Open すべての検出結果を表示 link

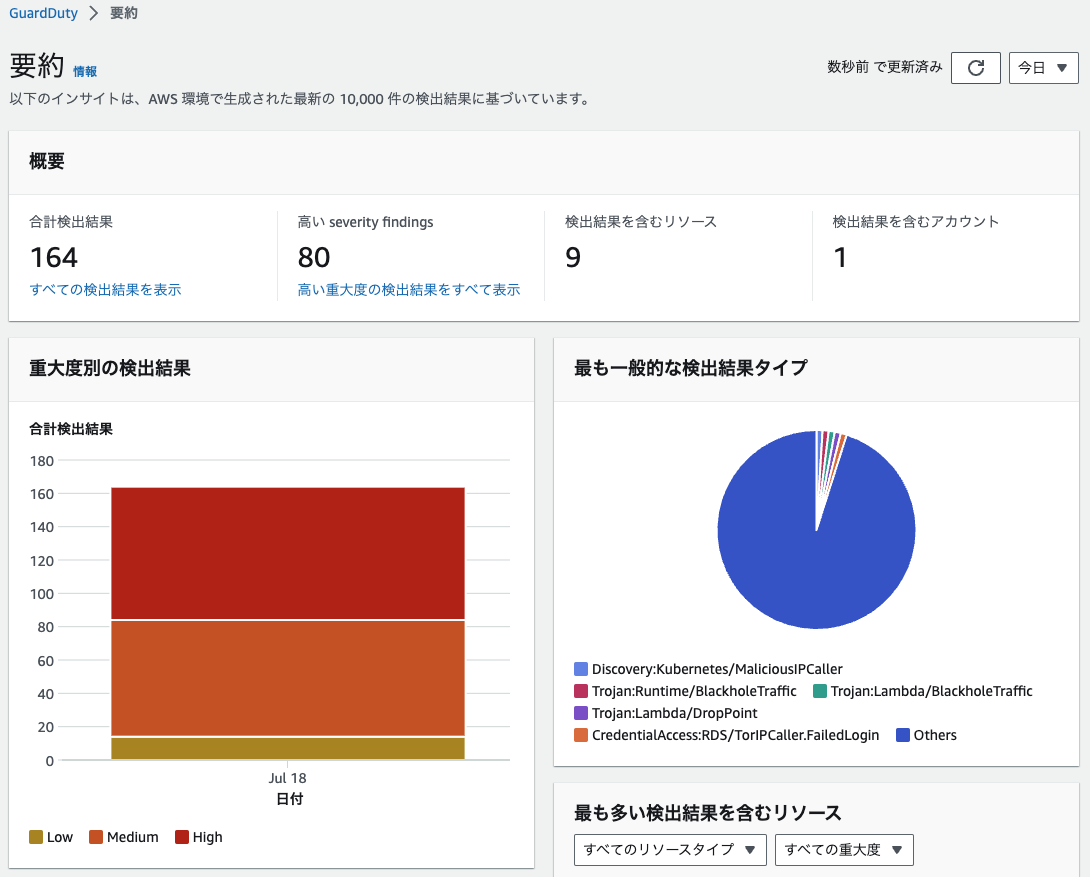click(x=105, y=290)
